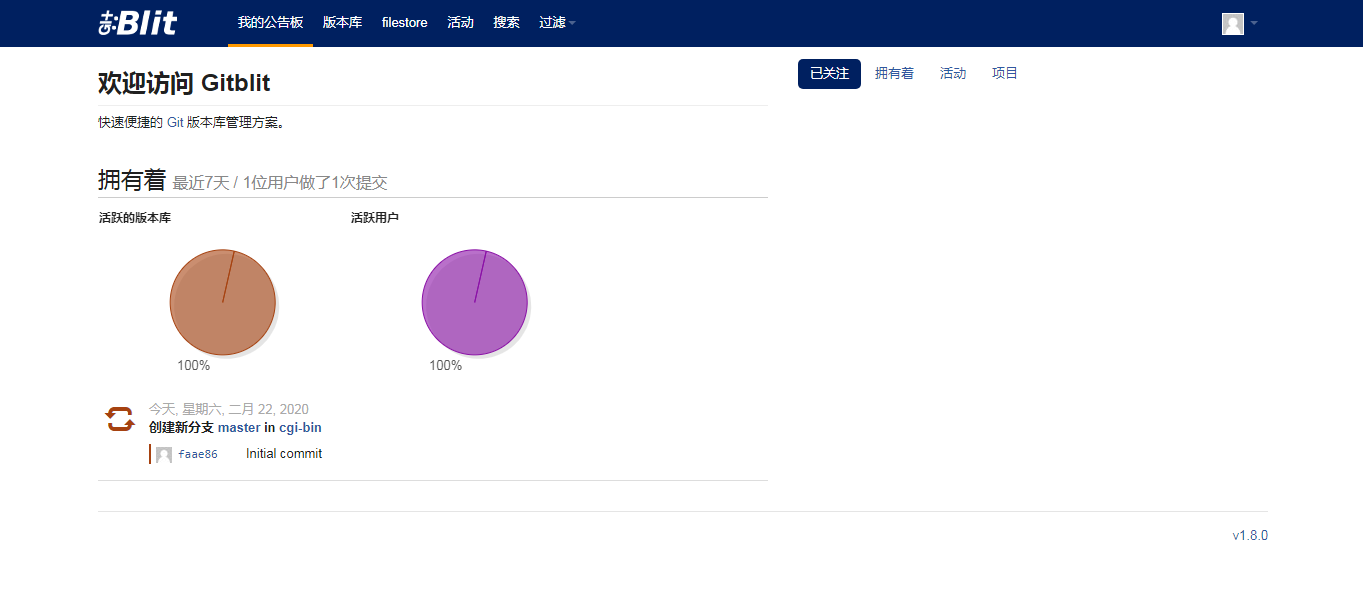Click the 活跃的版本库 chart label
The height and width of the screenshot is (615, 1363).
coord(135,217)
